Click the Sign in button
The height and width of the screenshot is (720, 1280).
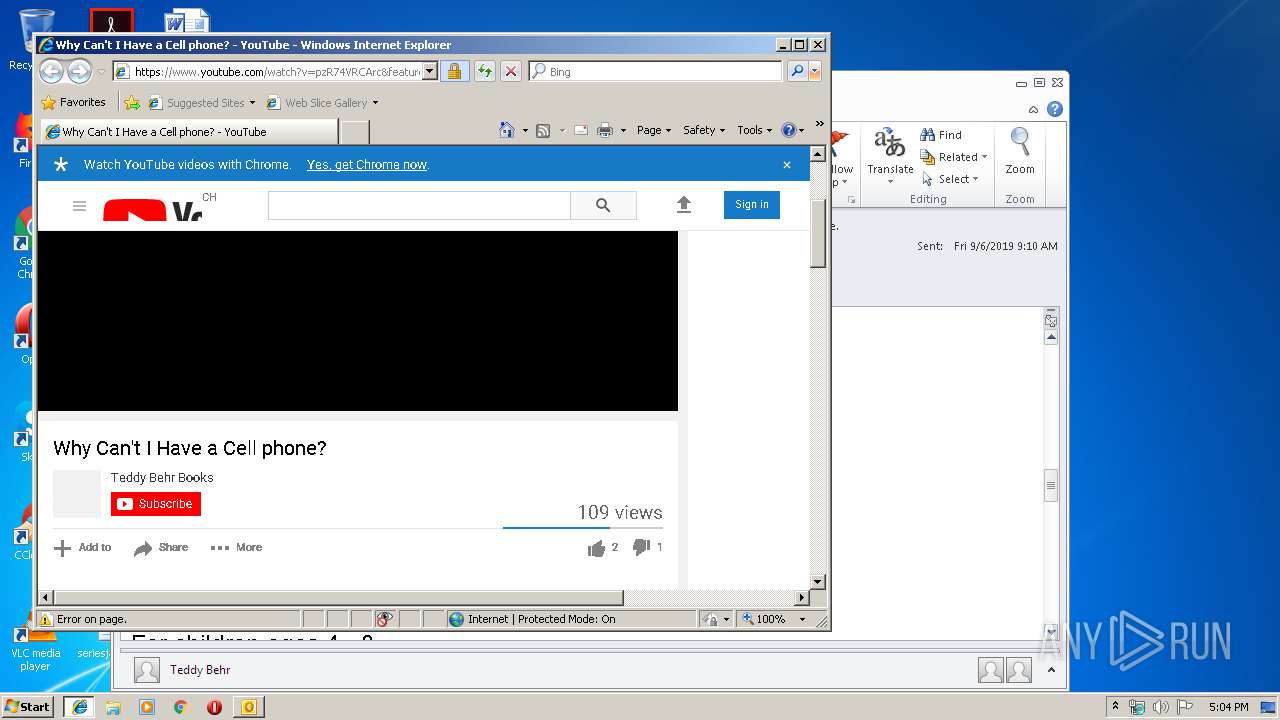click(x=752, y=204)
